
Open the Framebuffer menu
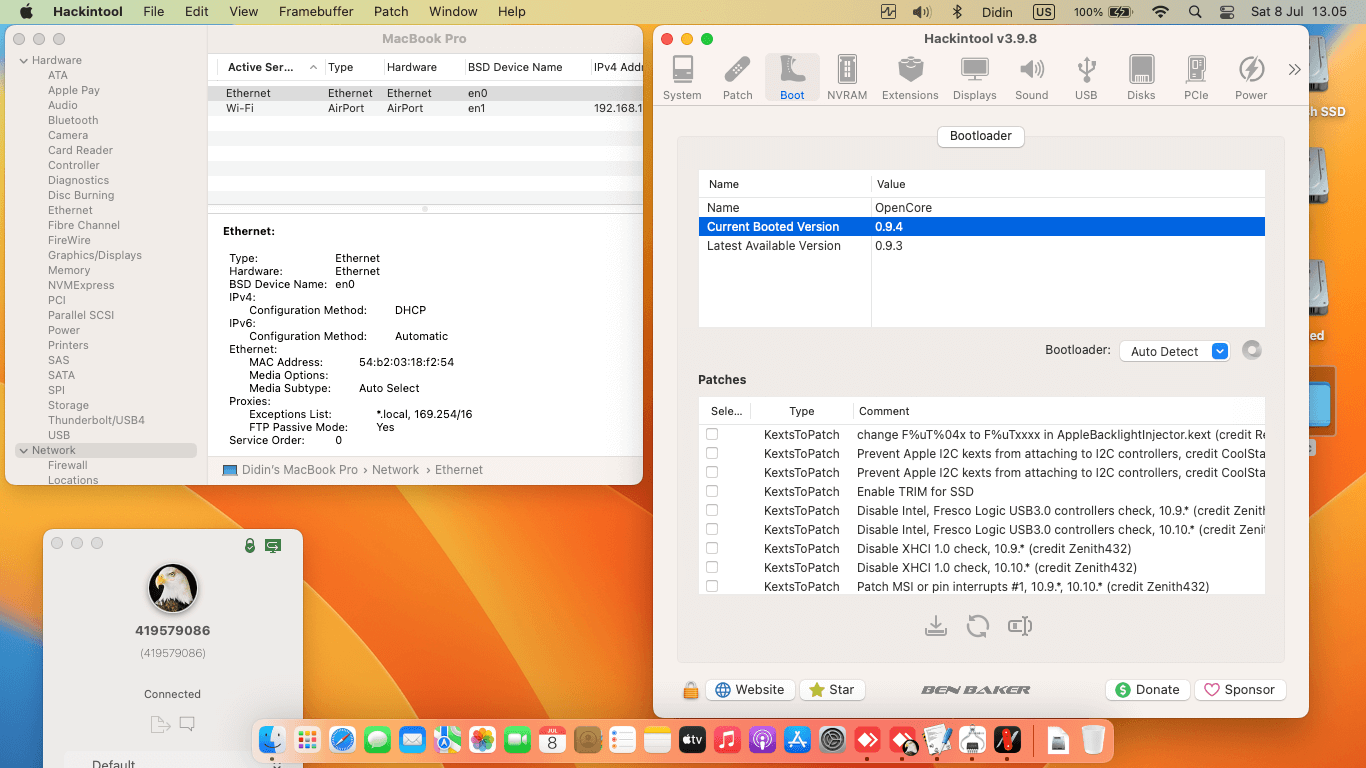coord(316,12)
